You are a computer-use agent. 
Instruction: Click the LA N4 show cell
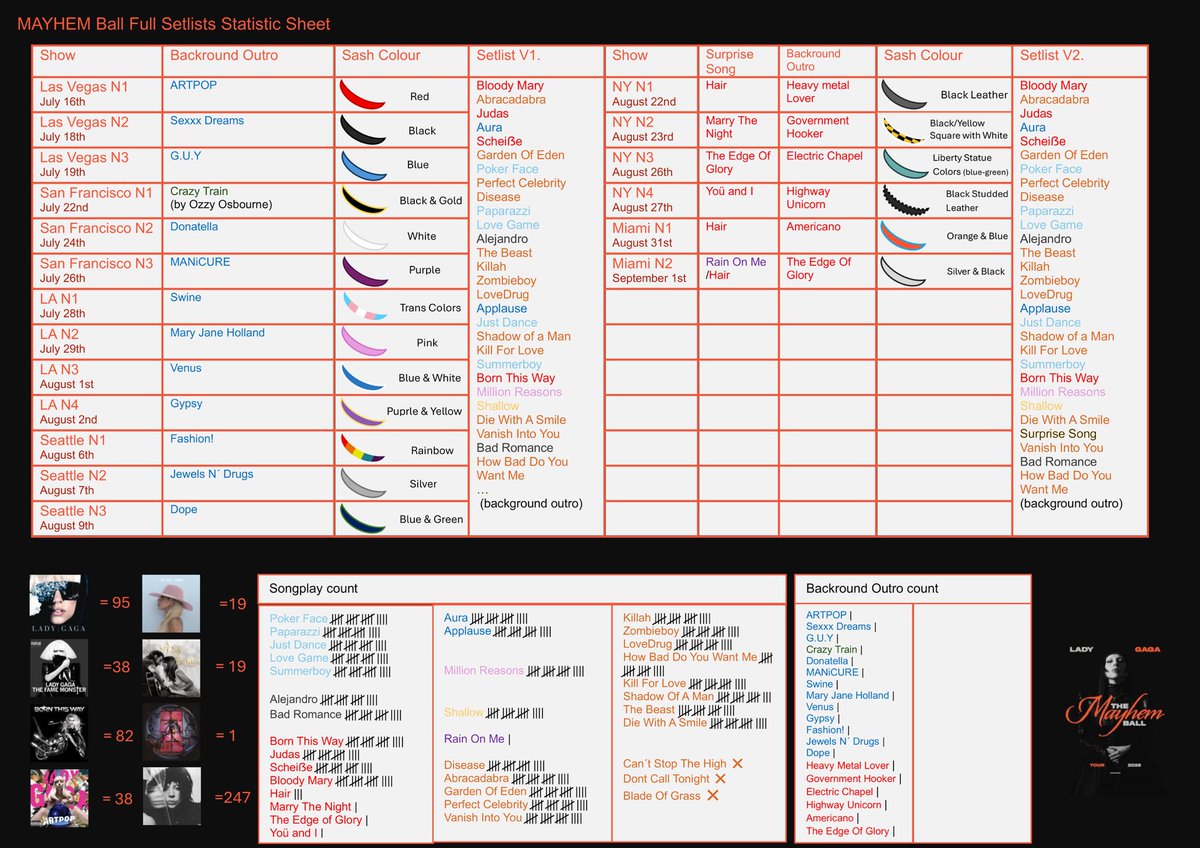coord(97,412)
